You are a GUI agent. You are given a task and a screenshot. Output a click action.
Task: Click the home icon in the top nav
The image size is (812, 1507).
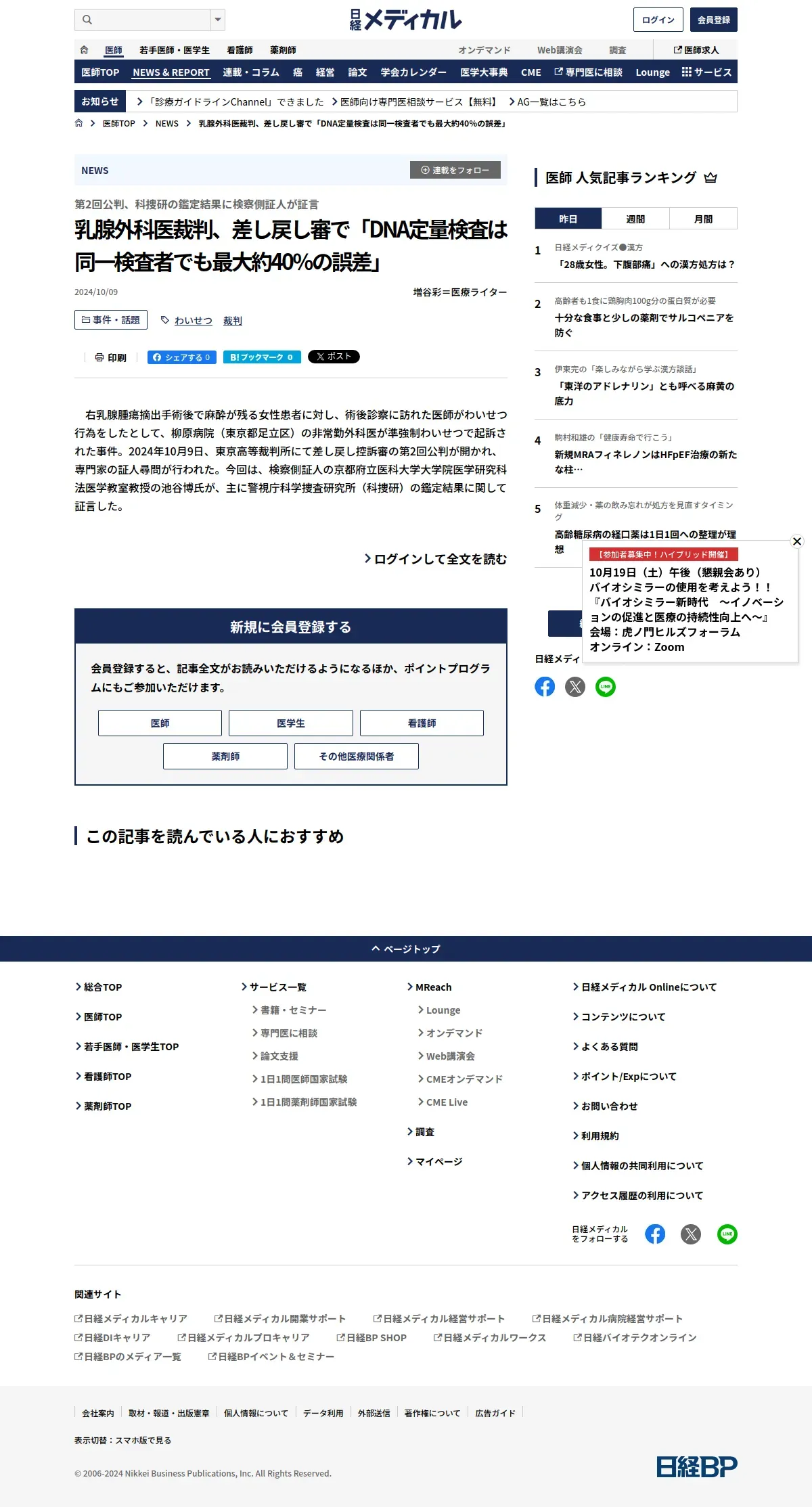84,50
